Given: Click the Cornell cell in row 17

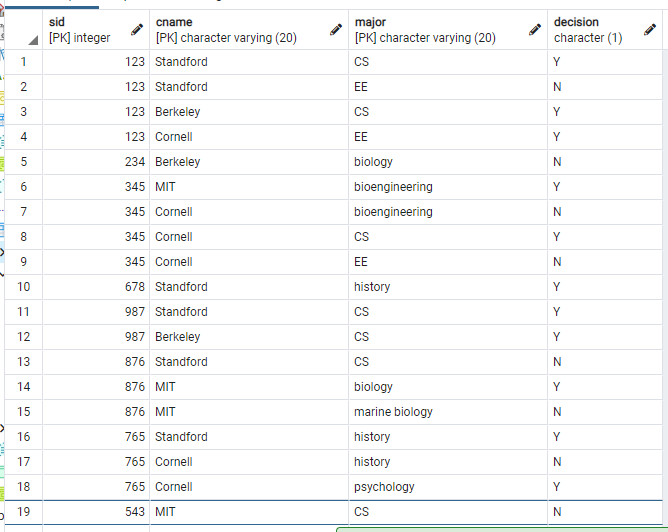Looking at the screenshot, I should coord(249,462).
